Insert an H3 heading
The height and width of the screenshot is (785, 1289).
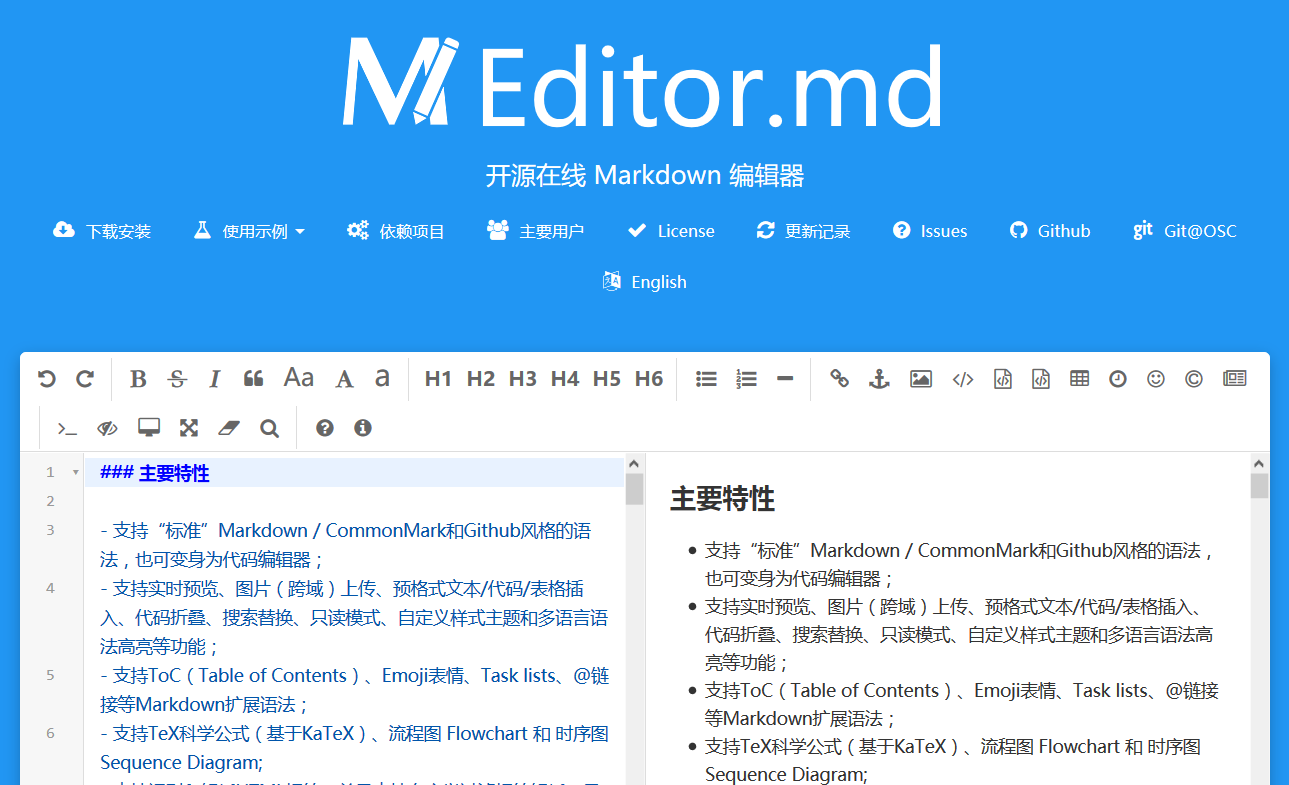coord(523,379)
